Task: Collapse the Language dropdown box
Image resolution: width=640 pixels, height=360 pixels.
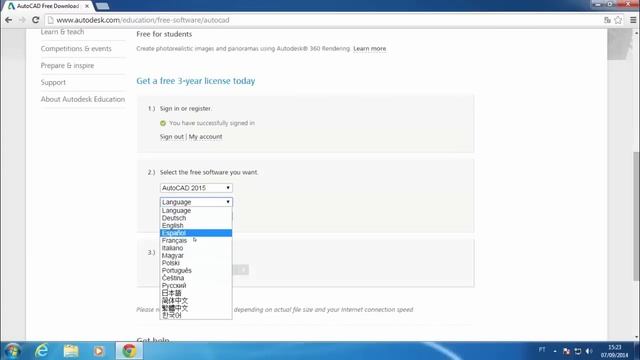Action: tap(196, 202)
